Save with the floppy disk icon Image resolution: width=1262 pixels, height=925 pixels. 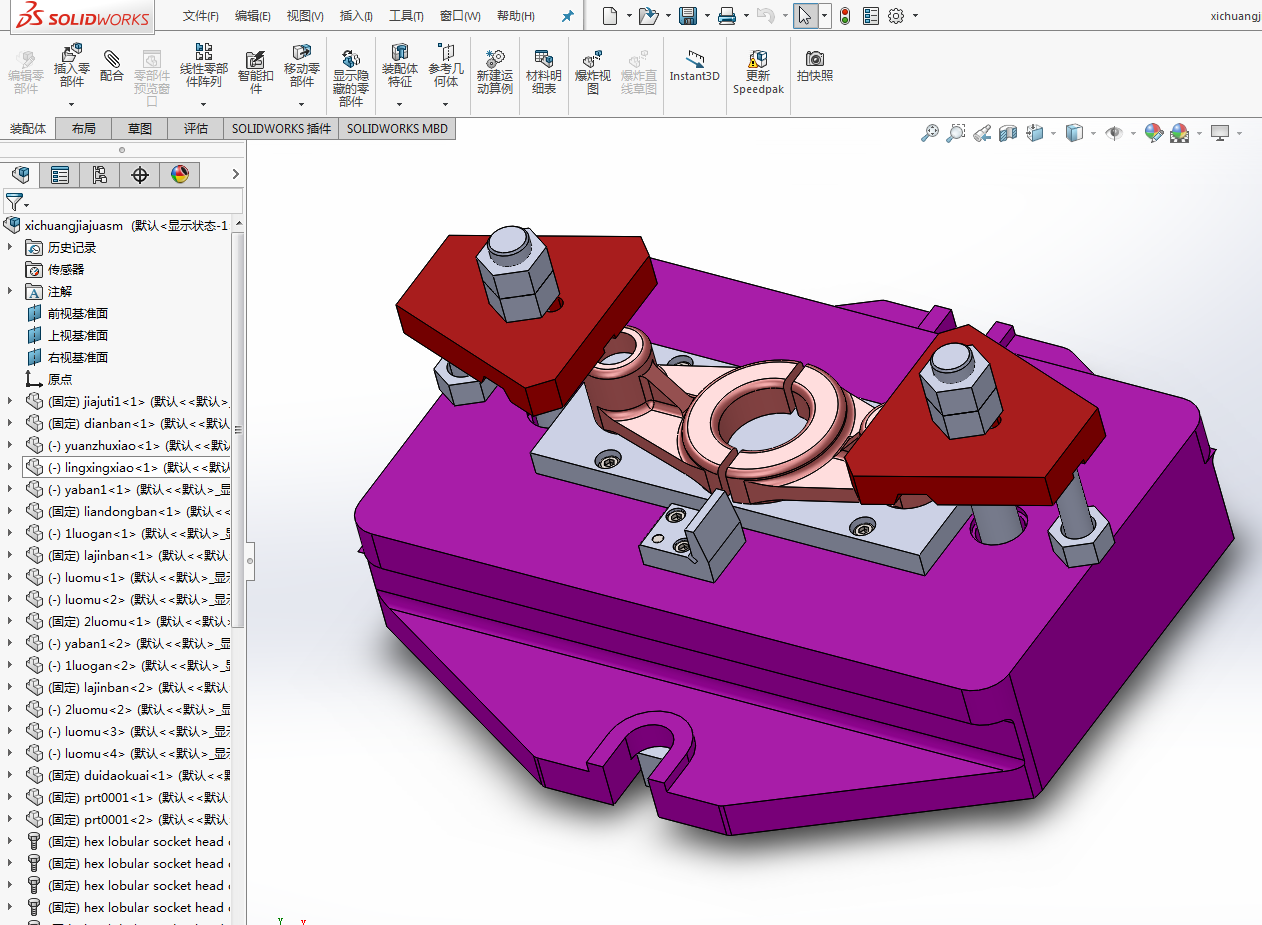pos(687,16)
